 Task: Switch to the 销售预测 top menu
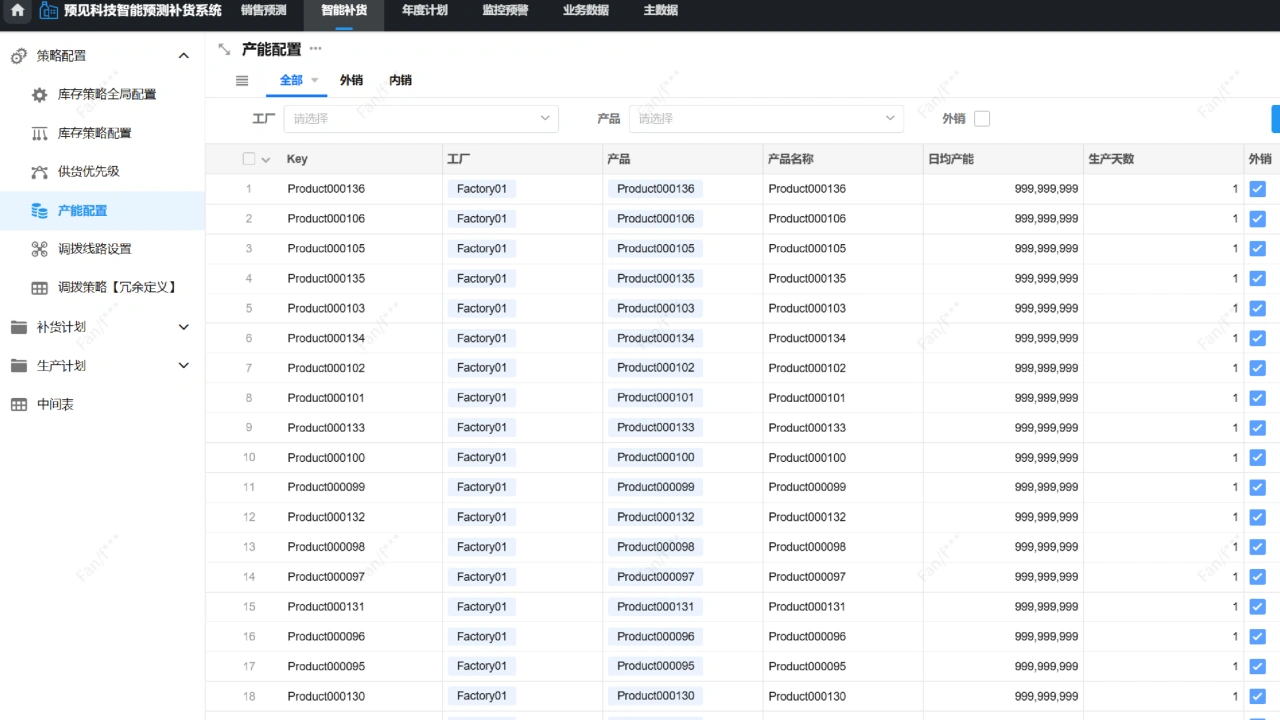tap(264, 11)
